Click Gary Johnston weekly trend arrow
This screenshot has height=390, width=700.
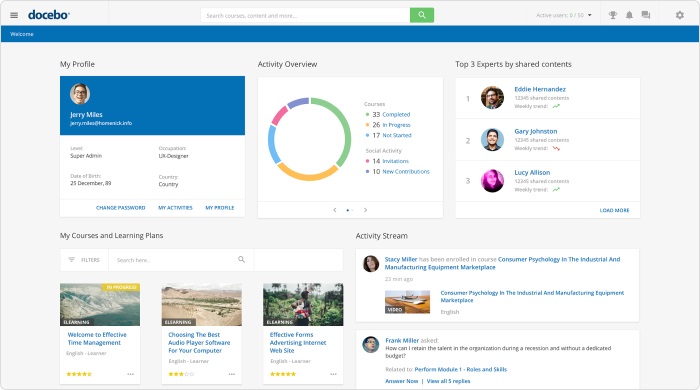[556, 148]
